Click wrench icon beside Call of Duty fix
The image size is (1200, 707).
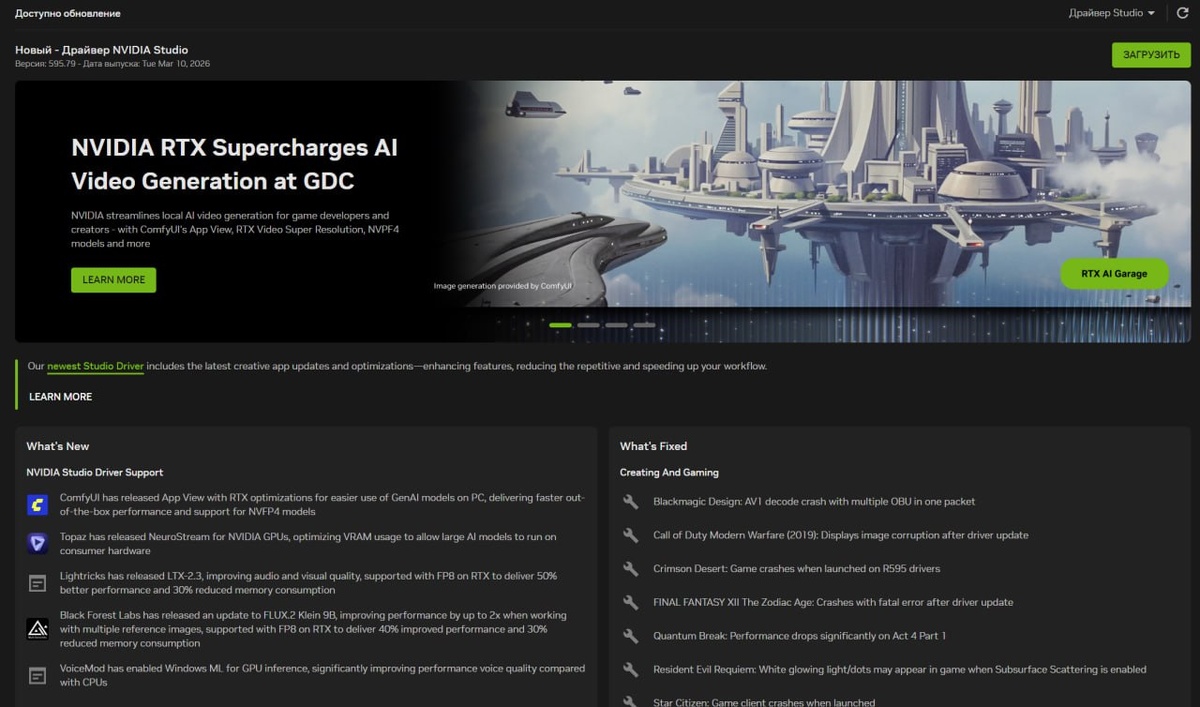630,535
